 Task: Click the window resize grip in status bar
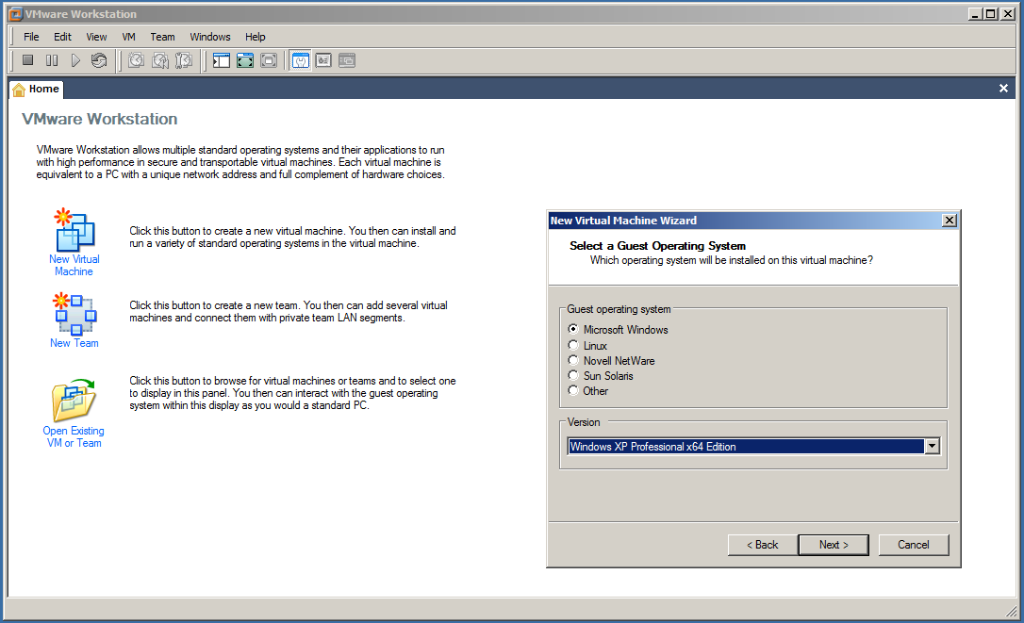coord(1012,611)
